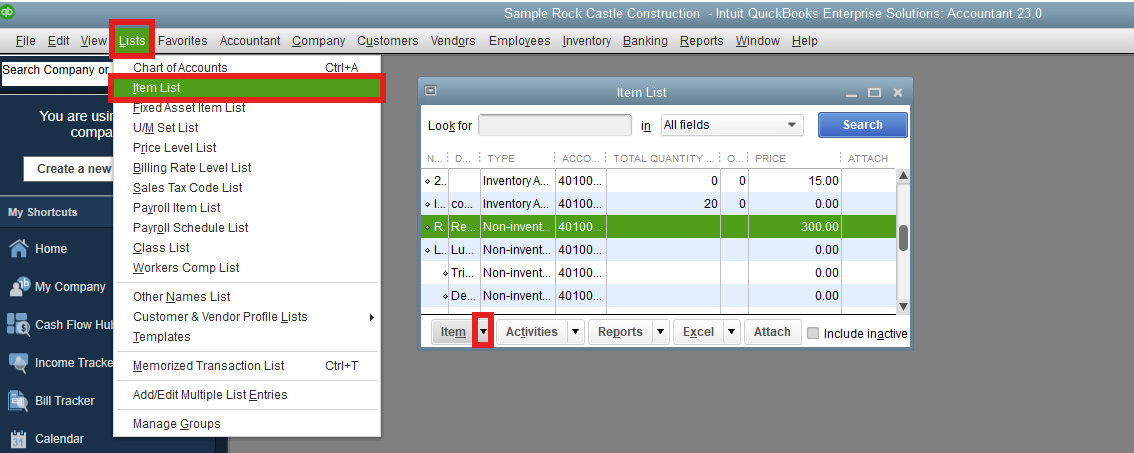Viewport: 1134px width, 453px height.
Task: Click the Item List window menu icon
Action: click(x=431, y=91)
